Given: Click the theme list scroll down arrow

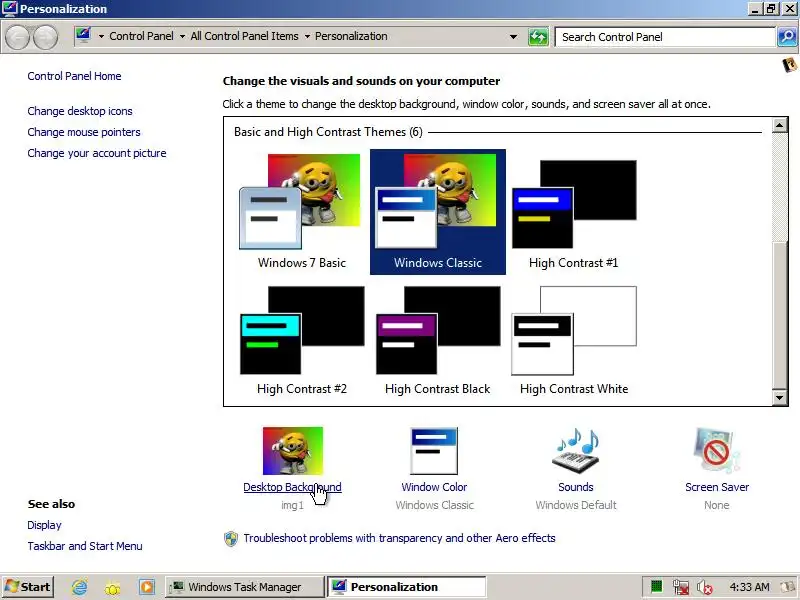Looking at the screenshot, I should tap(780, 397).
